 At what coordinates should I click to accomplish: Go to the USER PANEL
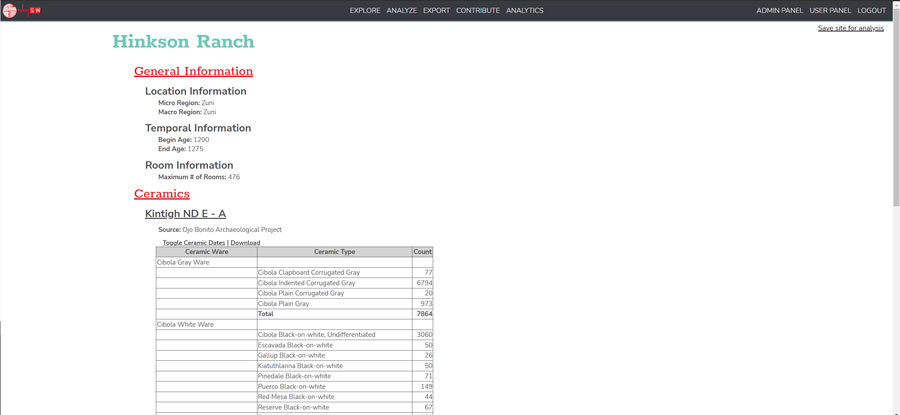(830, 11)
